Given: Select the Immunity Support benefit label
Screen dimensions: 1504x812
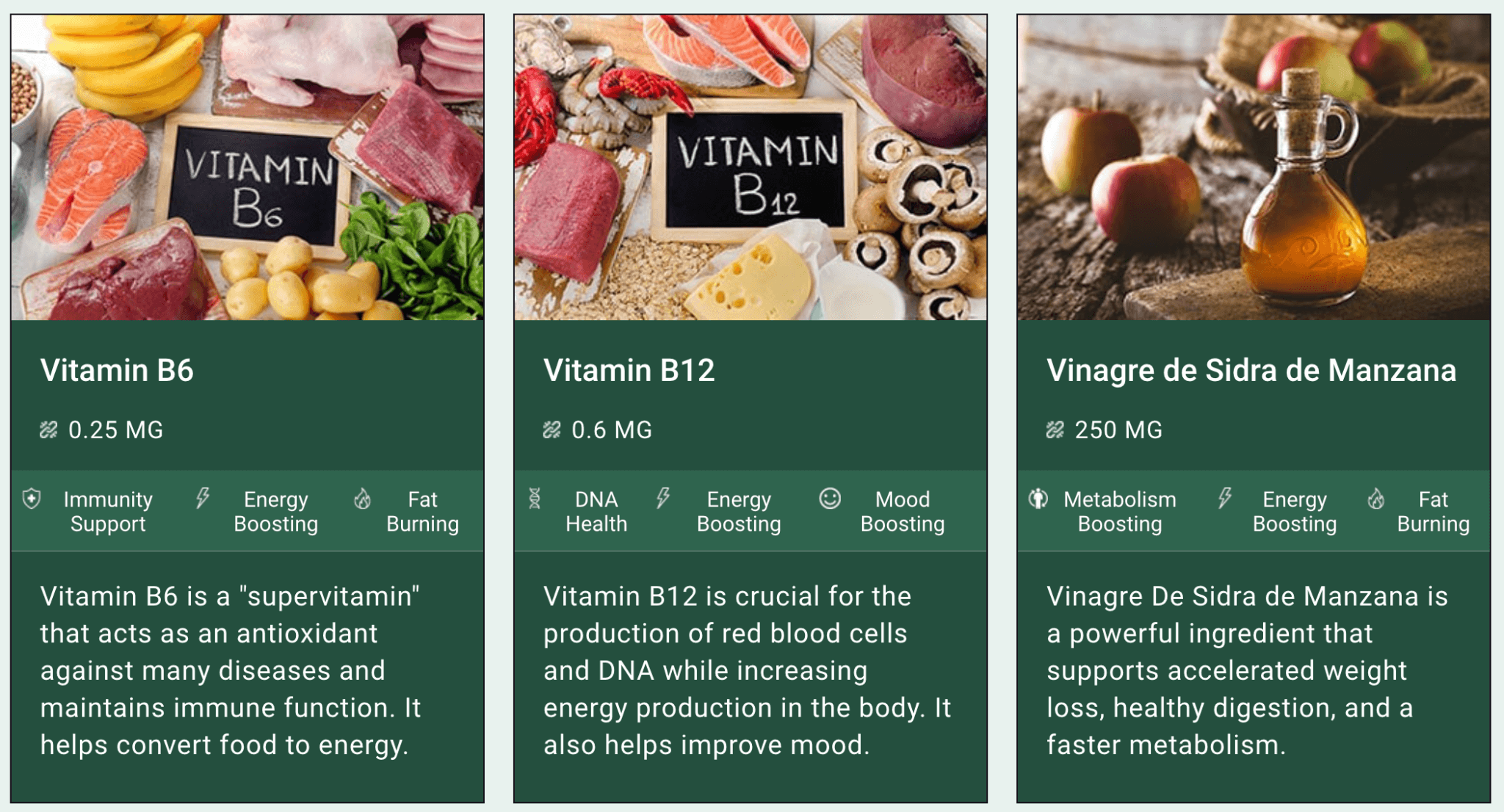Looking at the screenshot, I should pyautogui.click(x=108, y=511).
